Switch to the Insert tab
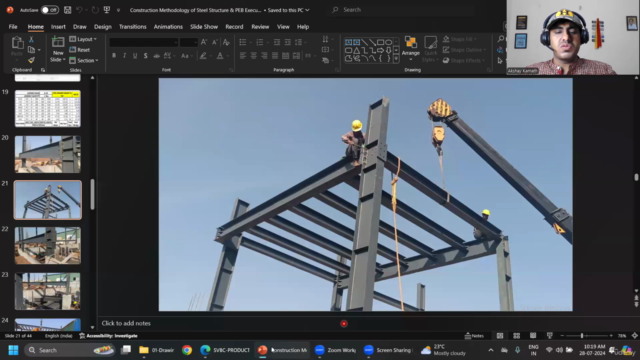 click(58, 27)
